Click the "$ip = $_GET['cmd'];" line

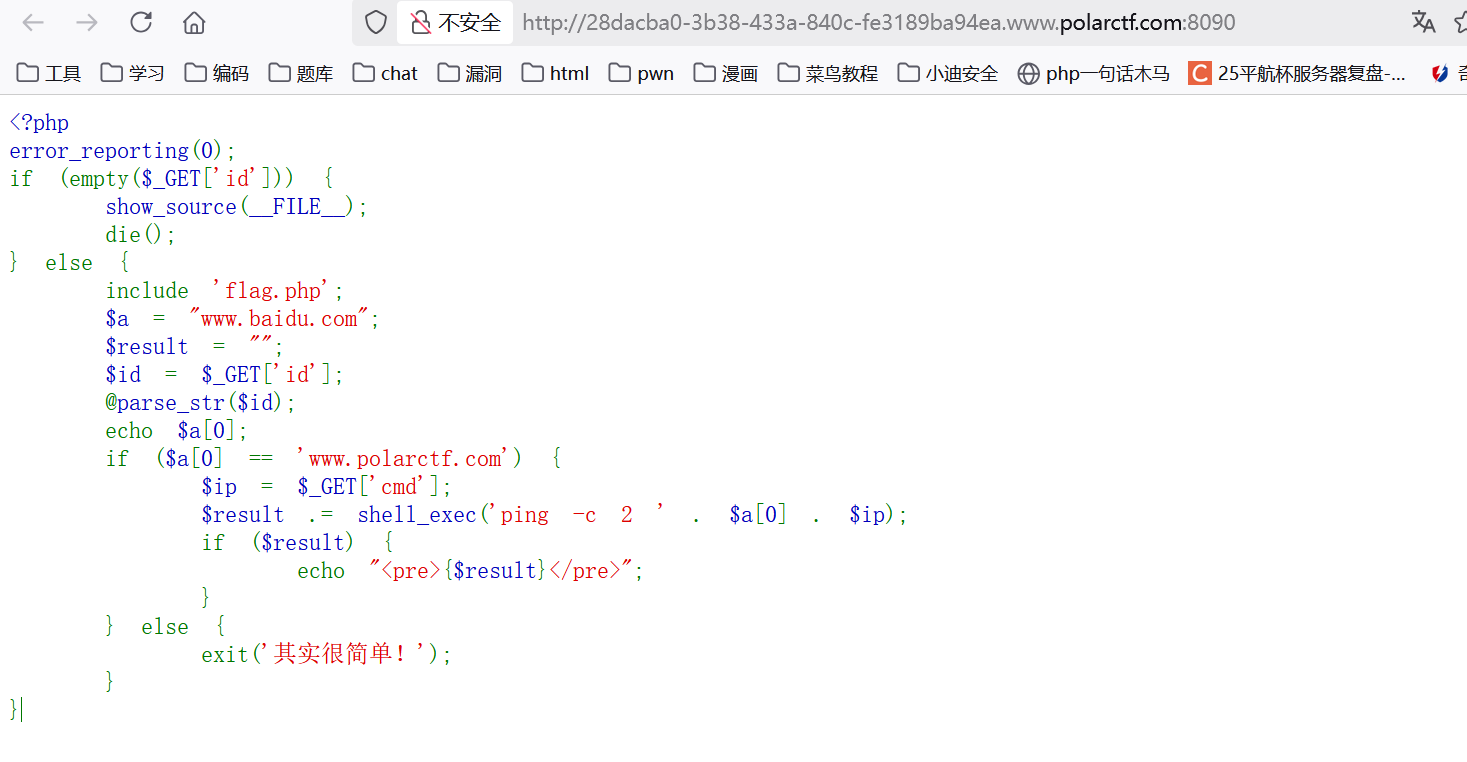pos(327,487)
